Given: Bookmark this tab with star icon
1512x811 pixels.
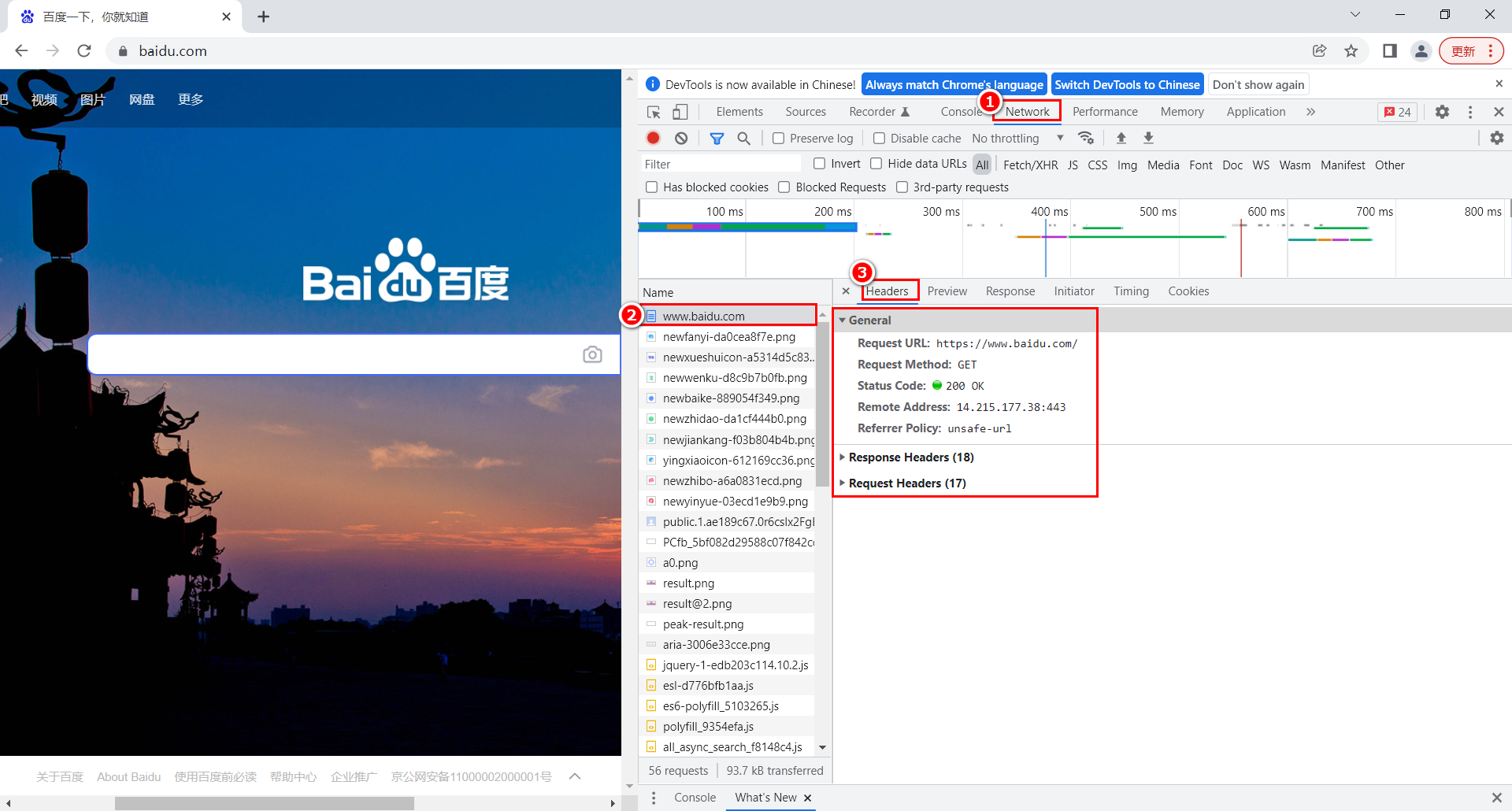Looking at the screenshot, I should [1351, 50].
